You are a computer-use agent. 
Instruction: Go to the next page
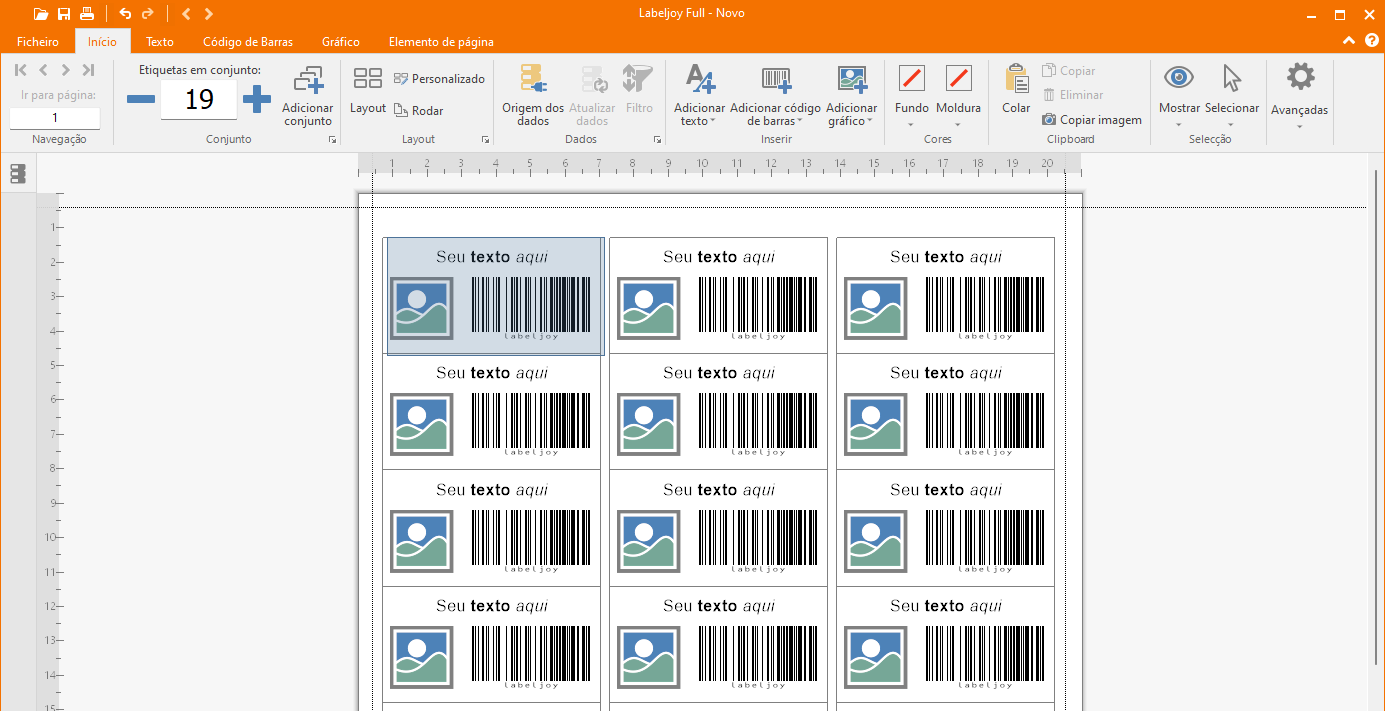click(x=66, y=70)
